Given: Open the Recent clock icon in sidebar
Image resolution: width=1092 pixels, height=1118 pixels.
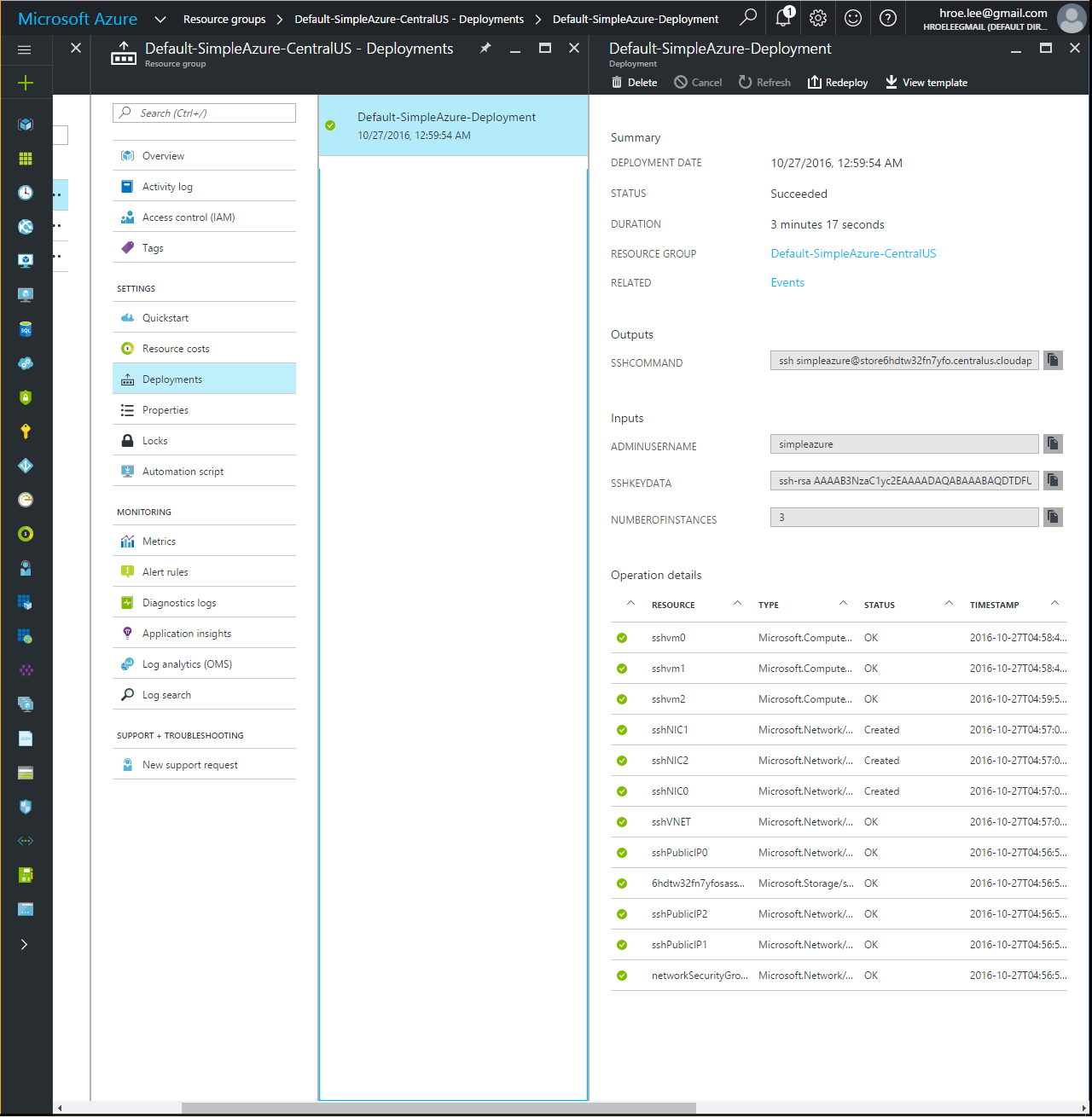Looking at the screenshot, I should pyautogui.click(x=26, y=193).
